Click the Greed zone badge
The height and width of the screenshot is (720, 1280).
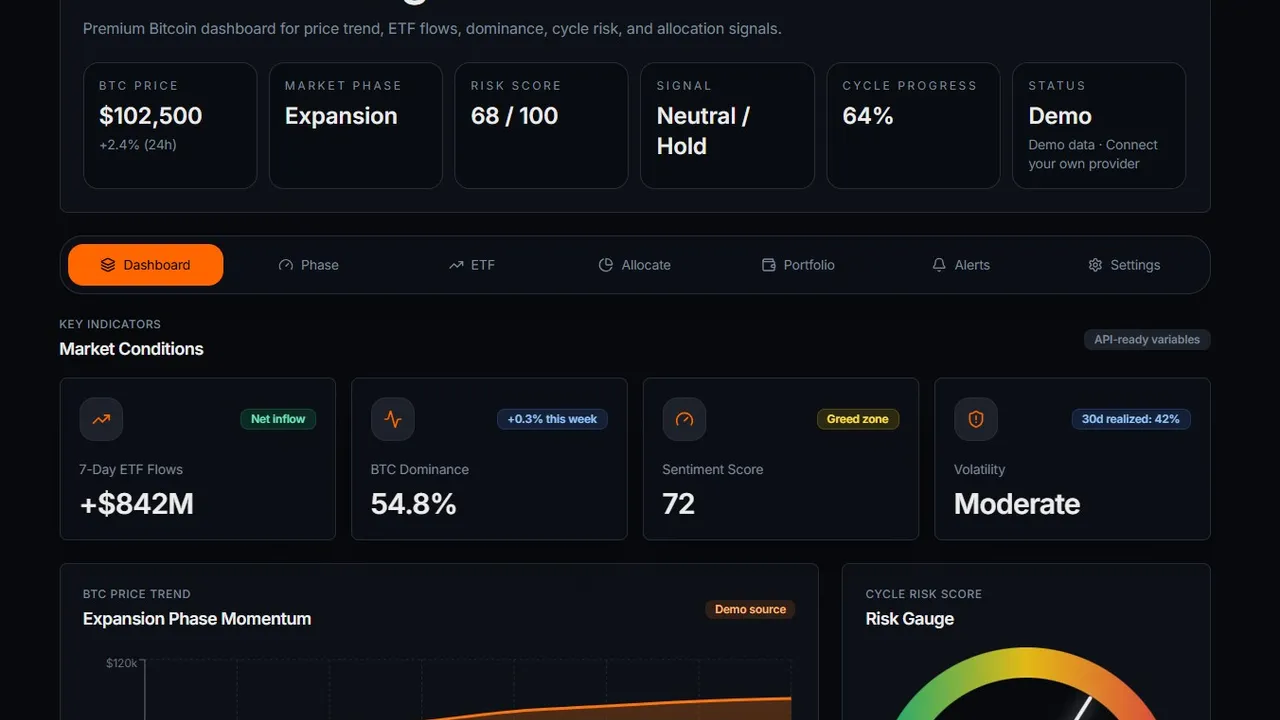pos(857,419)
